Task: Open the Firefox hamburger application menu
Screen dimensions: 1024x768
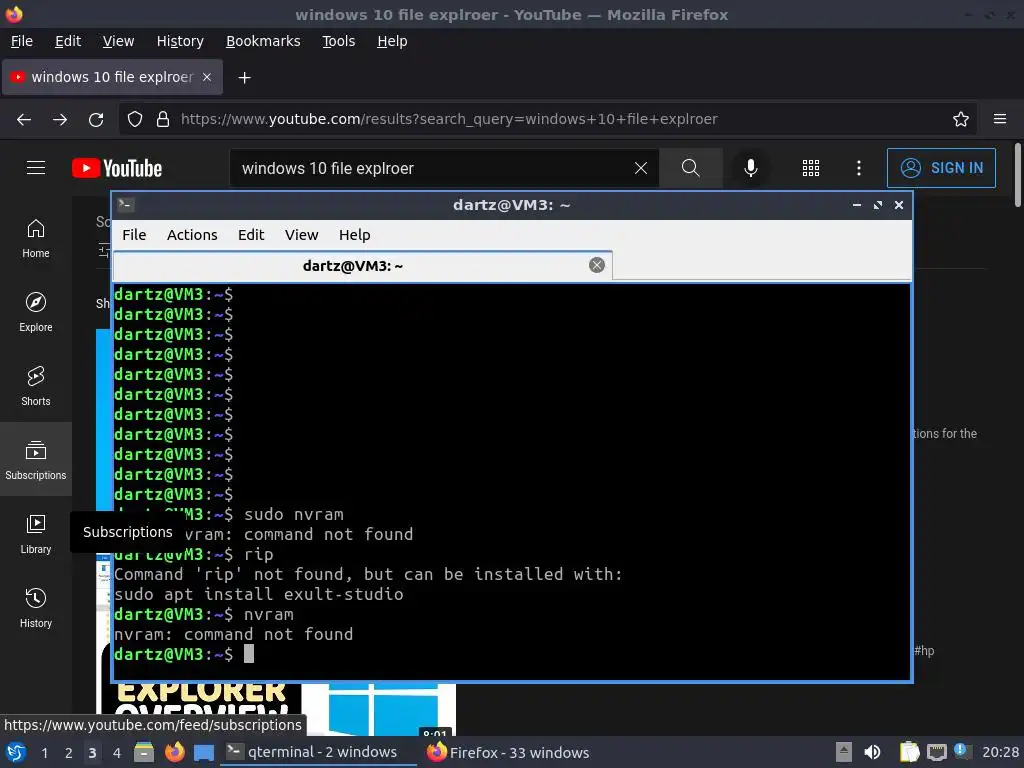Action: click(1000, 119)
